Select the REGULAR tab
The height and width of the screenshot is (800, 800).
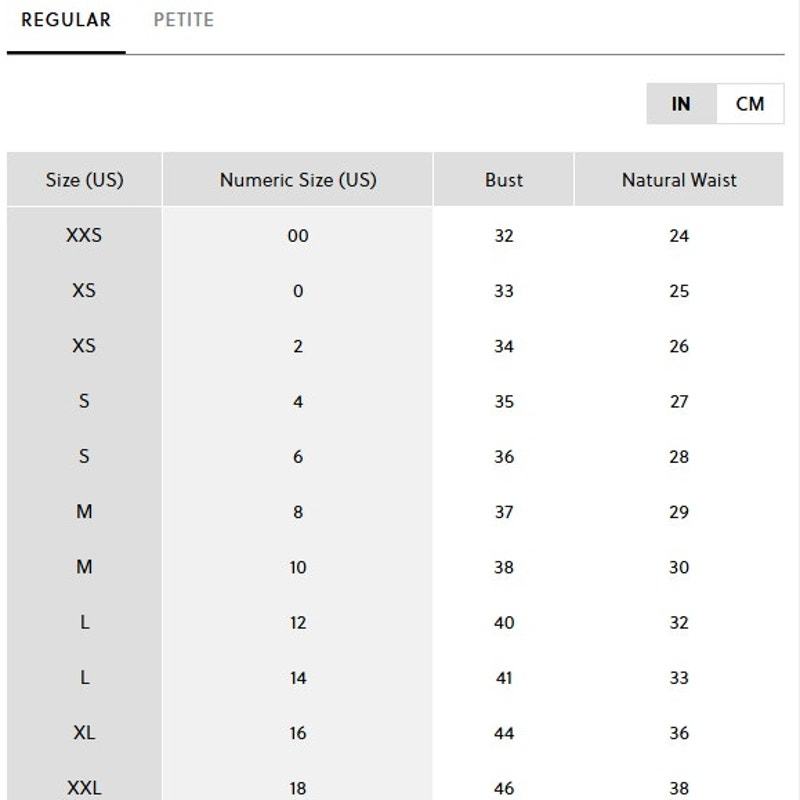[66, 20]
